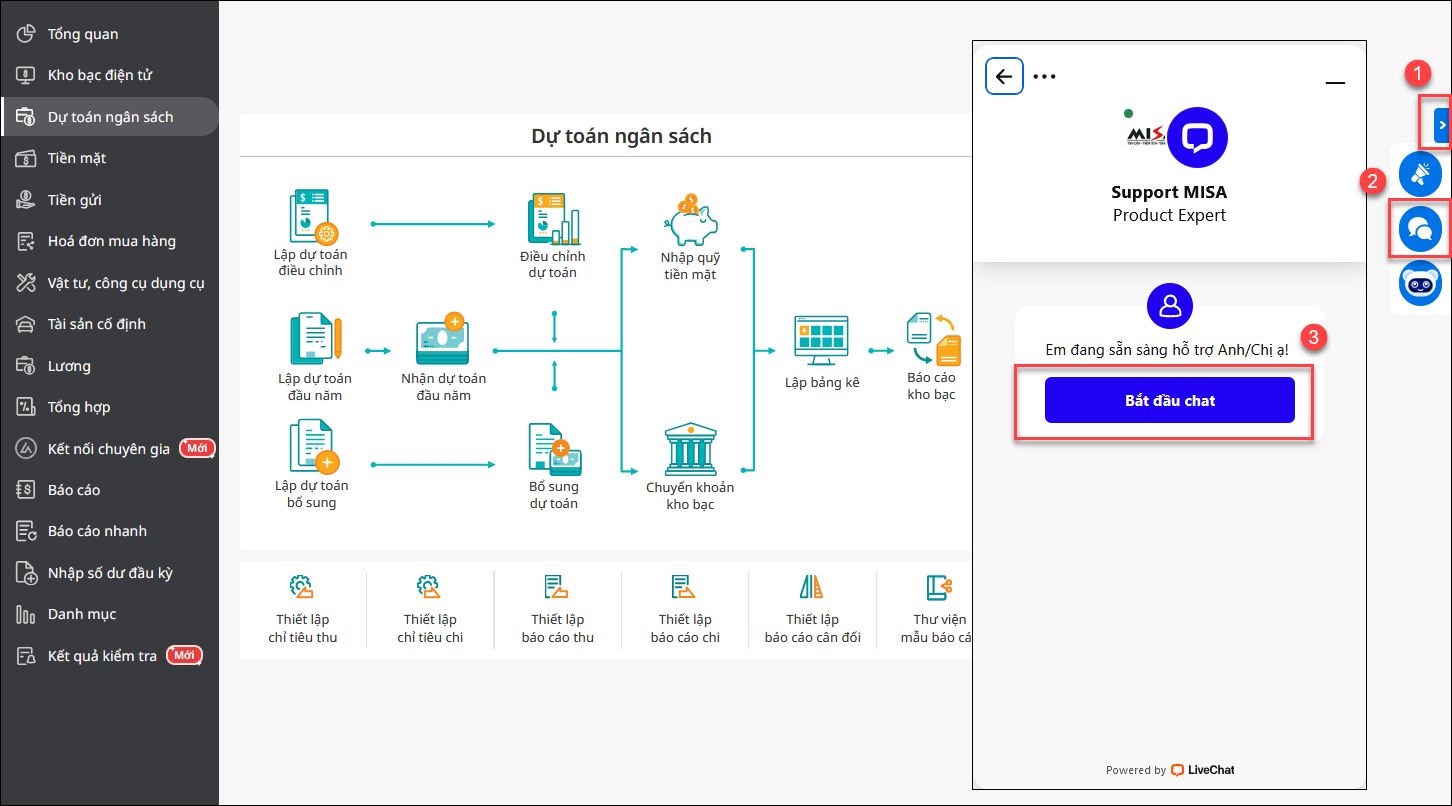This screenshot has height=806, width=1452.
Task: Click back arrow in chat window
Action: [x=1005, y=76]
